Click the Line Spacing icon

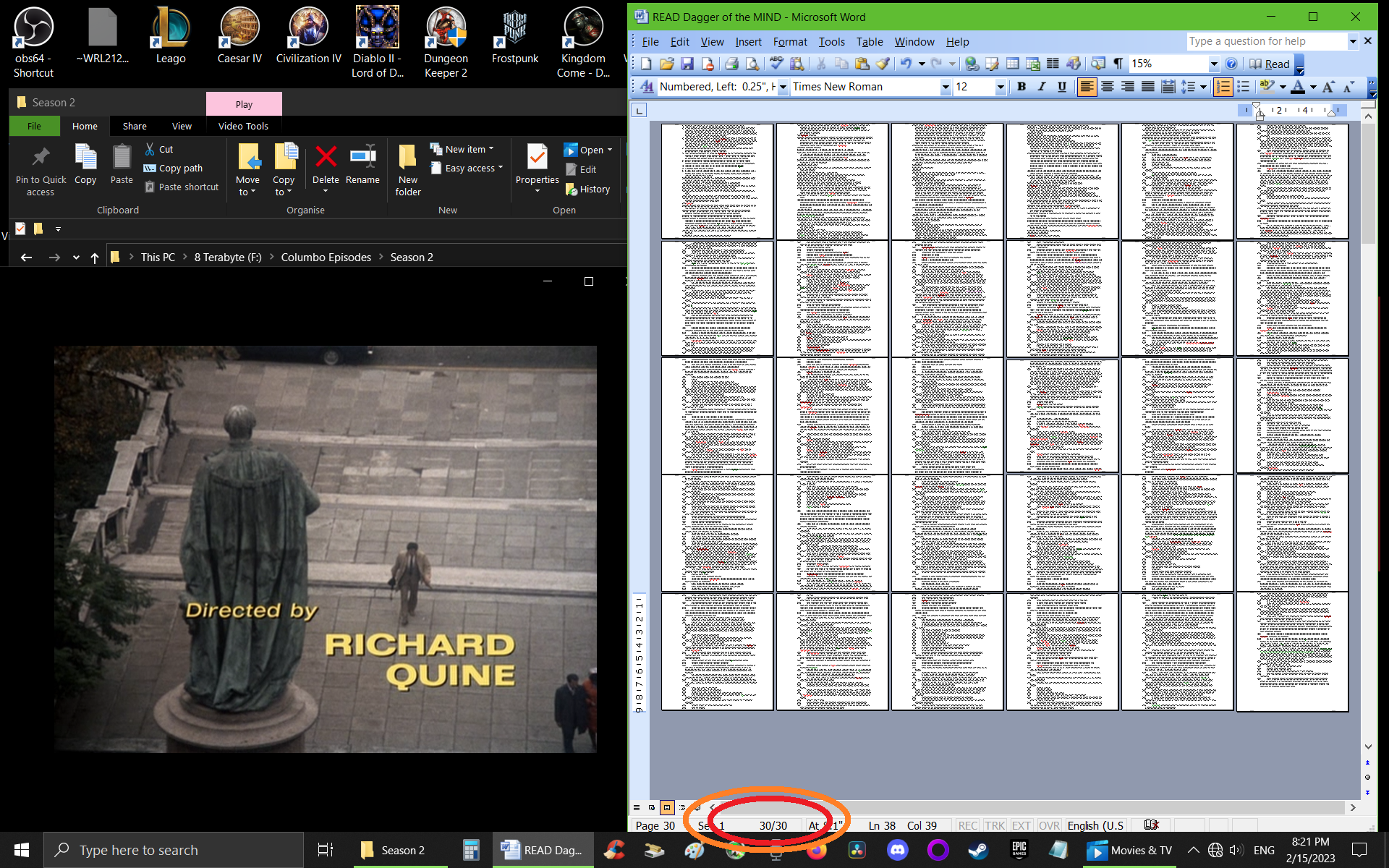[1188, 87]
